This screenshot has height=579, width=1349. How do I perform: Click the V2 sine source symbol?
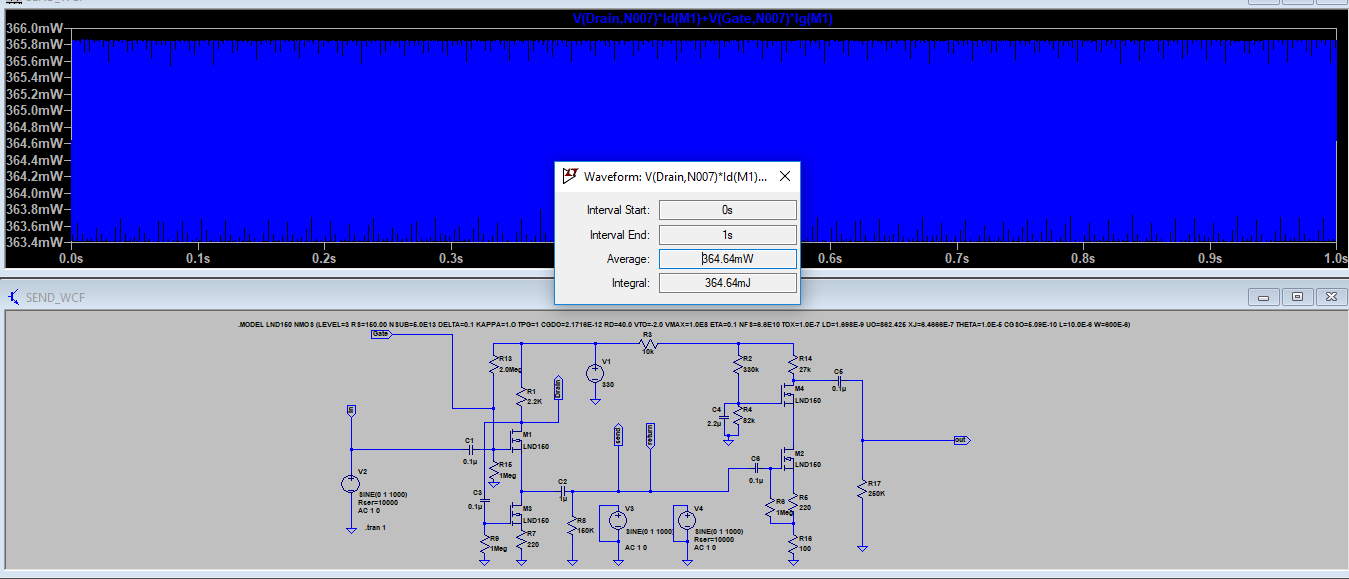[351, 484]
